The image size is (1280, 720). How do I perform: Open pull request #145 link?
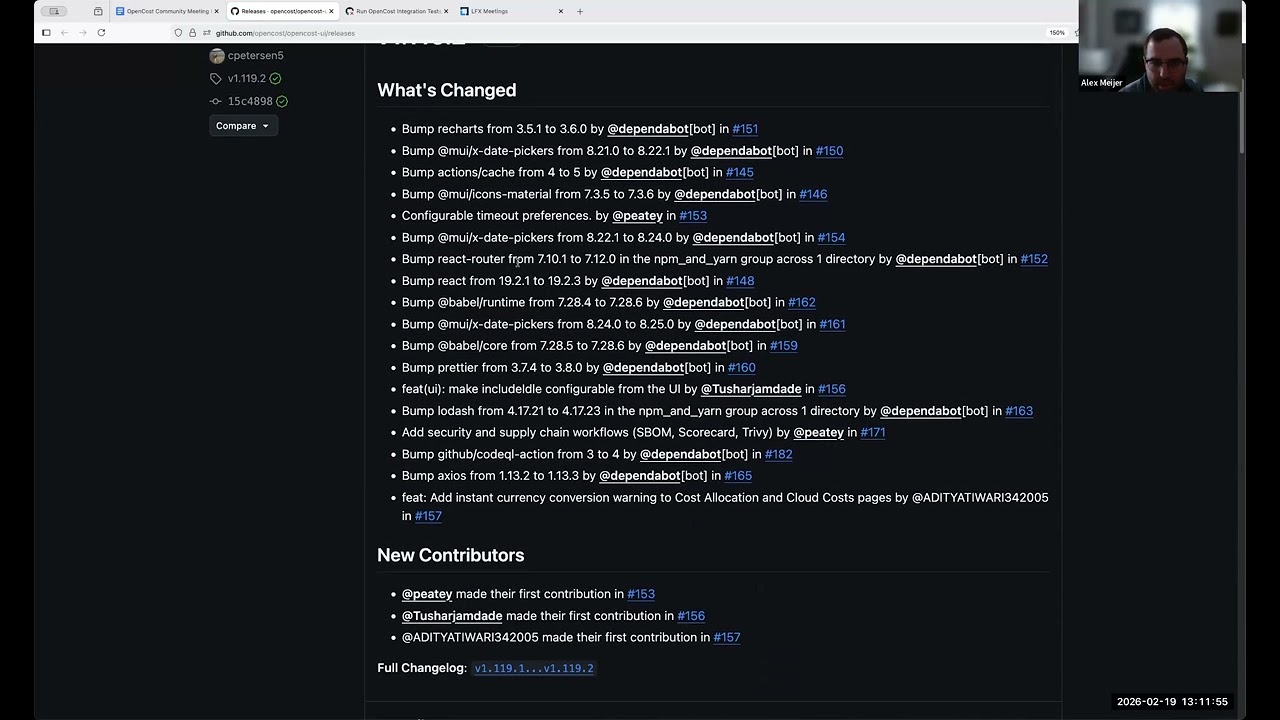pos(739,172)
